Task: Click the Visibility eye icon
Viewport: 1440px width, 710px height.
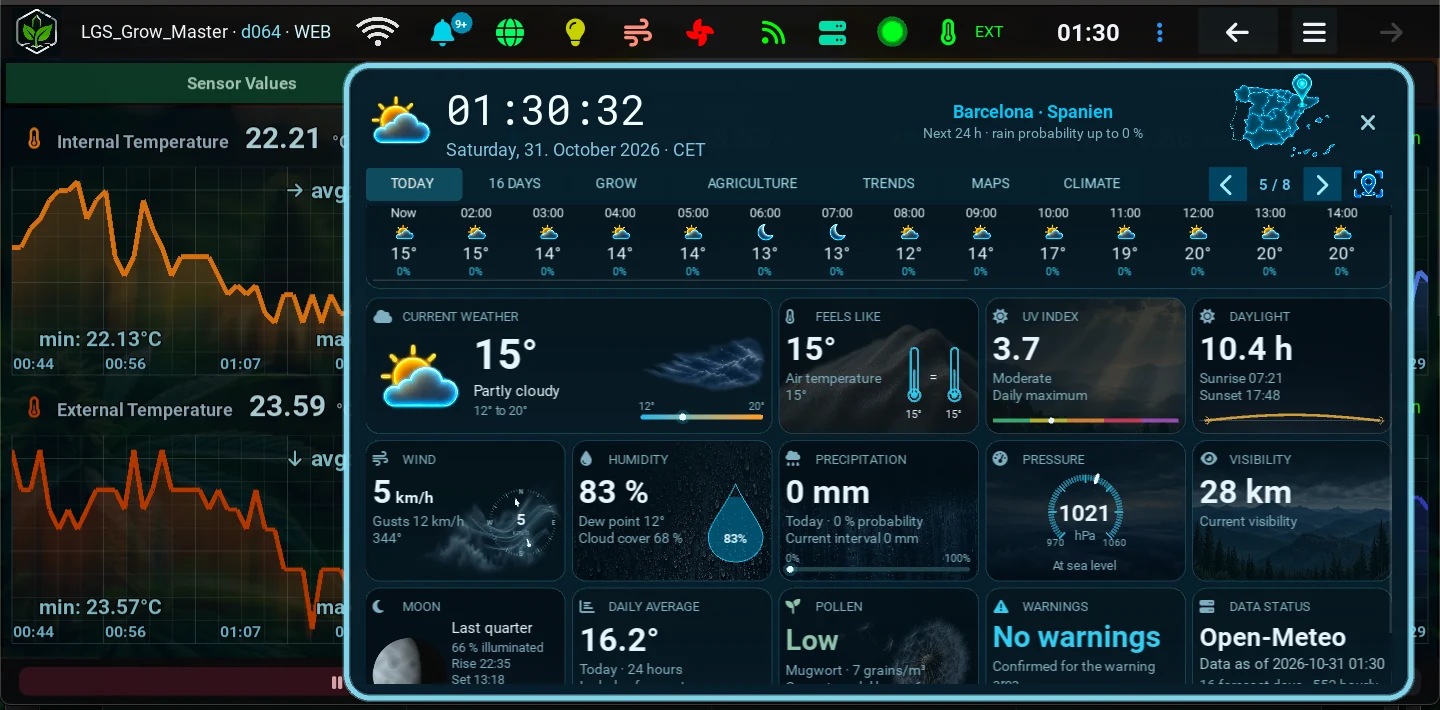Action: (x=1208, y=460)
